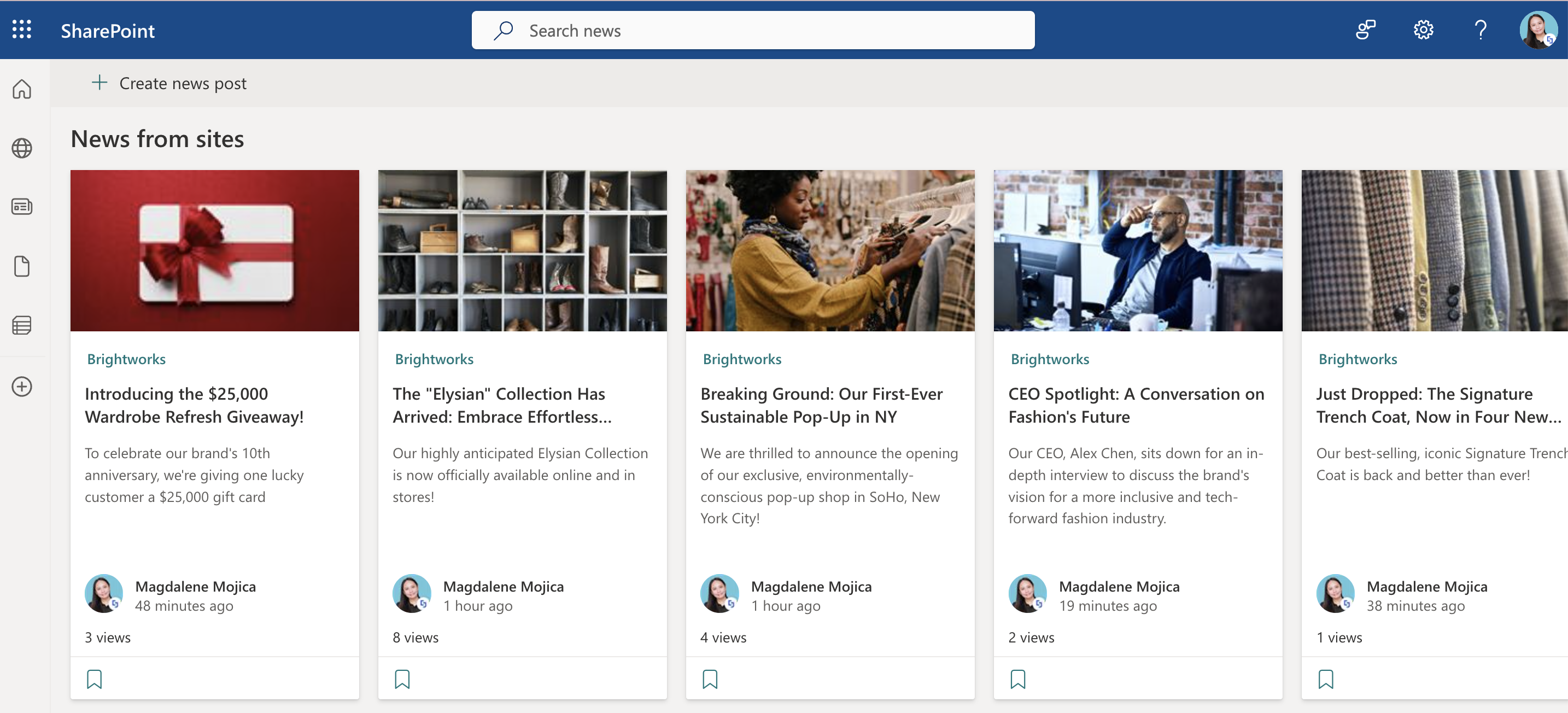Screen dimensions: 1568x713
Task: Select the Home icon in the sidebar
Action: [22, 89]
